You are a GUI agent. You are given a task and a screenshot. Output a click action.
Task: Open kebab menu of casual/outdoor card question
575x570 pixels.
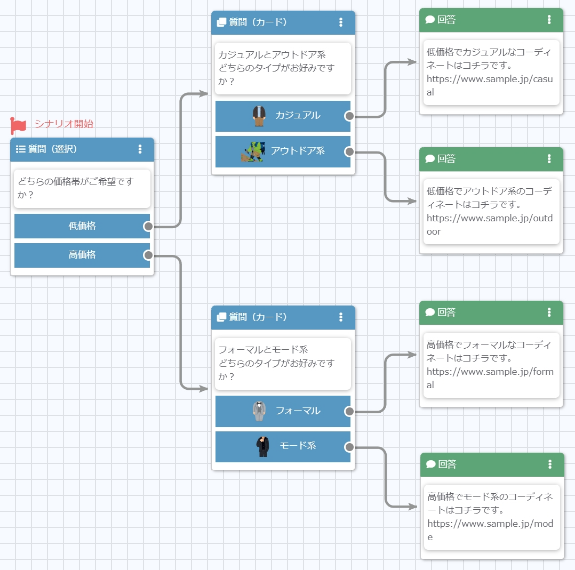tap(341, 22)
